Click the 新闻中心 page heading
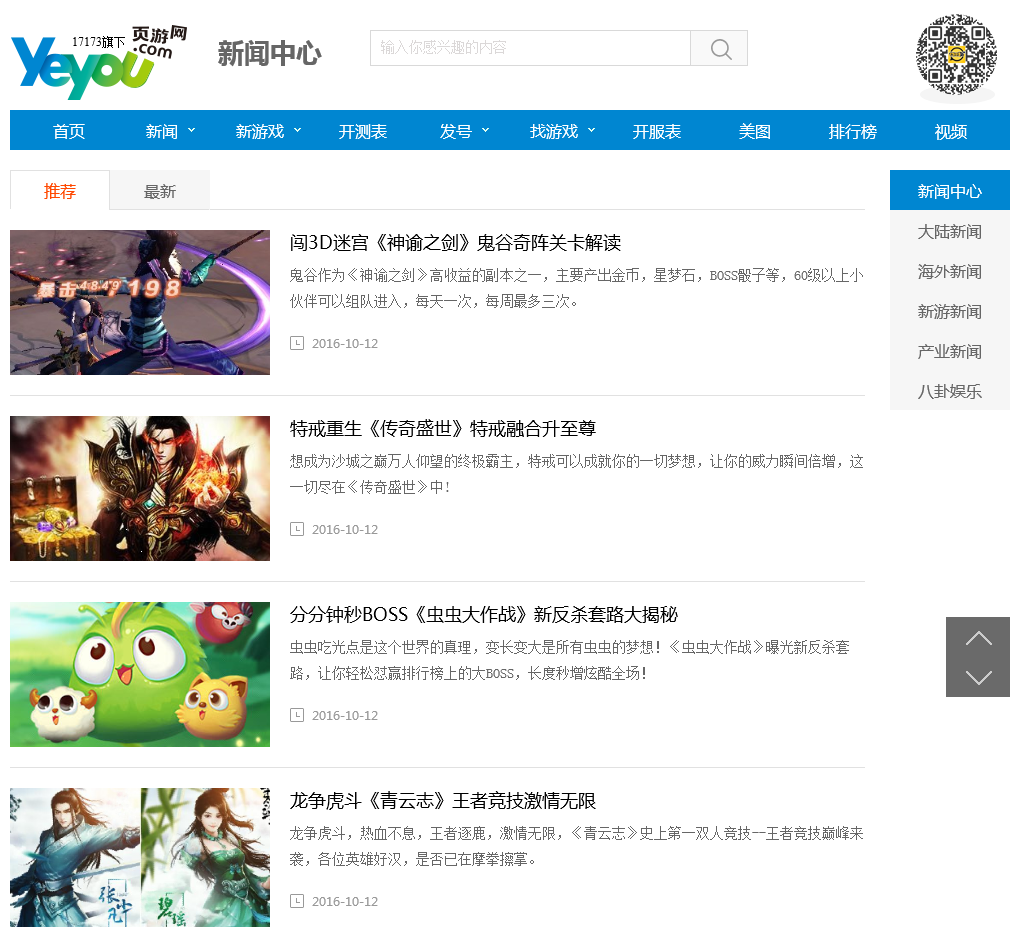1020x927 pixels. (x=269, y=53)
